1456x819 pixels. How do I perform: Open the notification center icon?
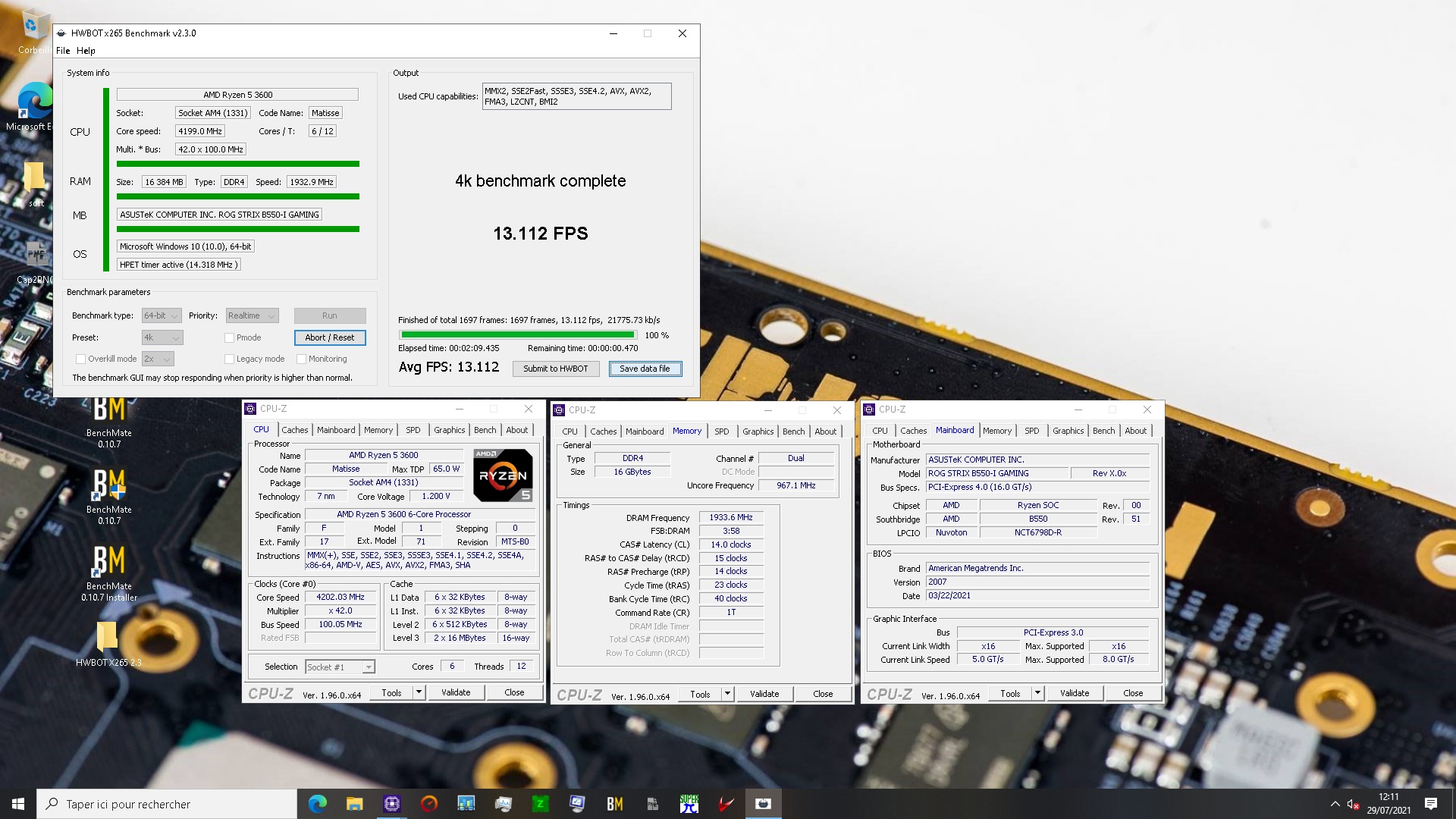pos(1431,804)
